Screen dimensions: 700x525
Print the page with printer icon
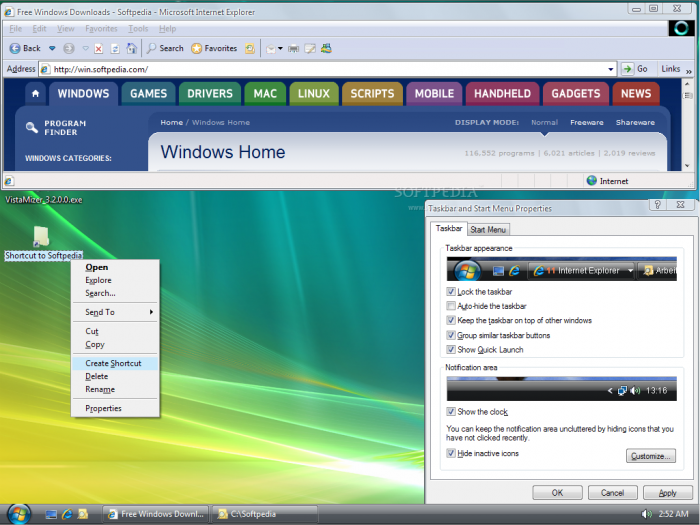[293, 48]
